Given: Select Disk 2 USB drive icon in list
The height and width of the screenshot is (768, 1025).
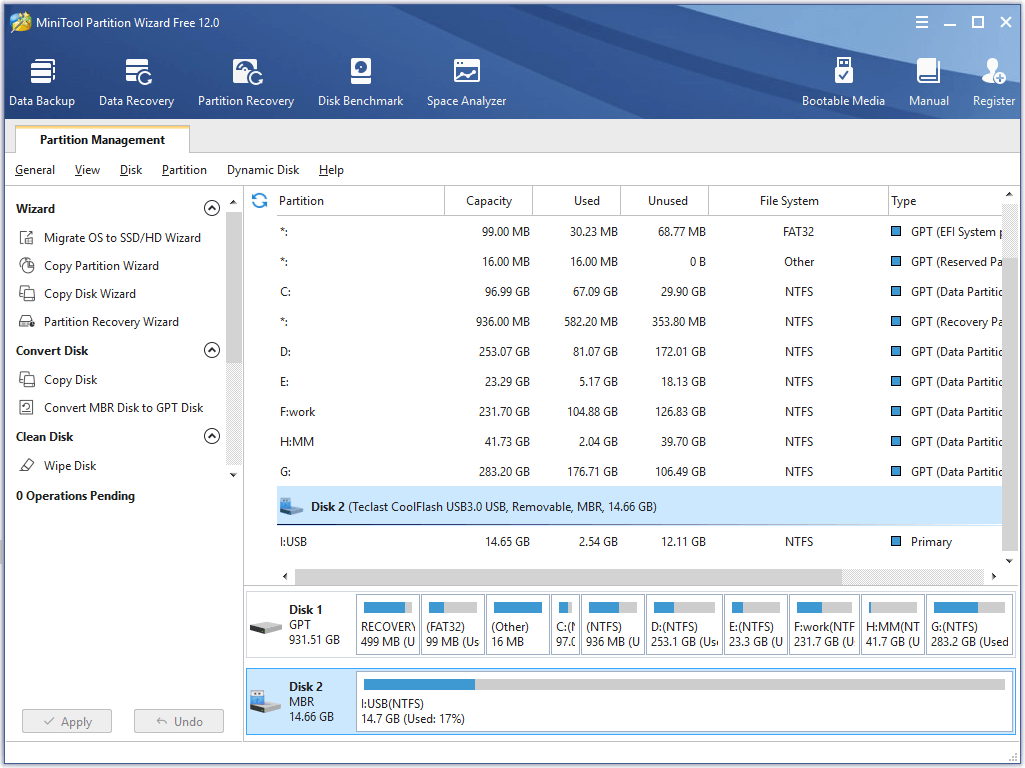Looking at the screenshot, I should (x=291, y=507).
